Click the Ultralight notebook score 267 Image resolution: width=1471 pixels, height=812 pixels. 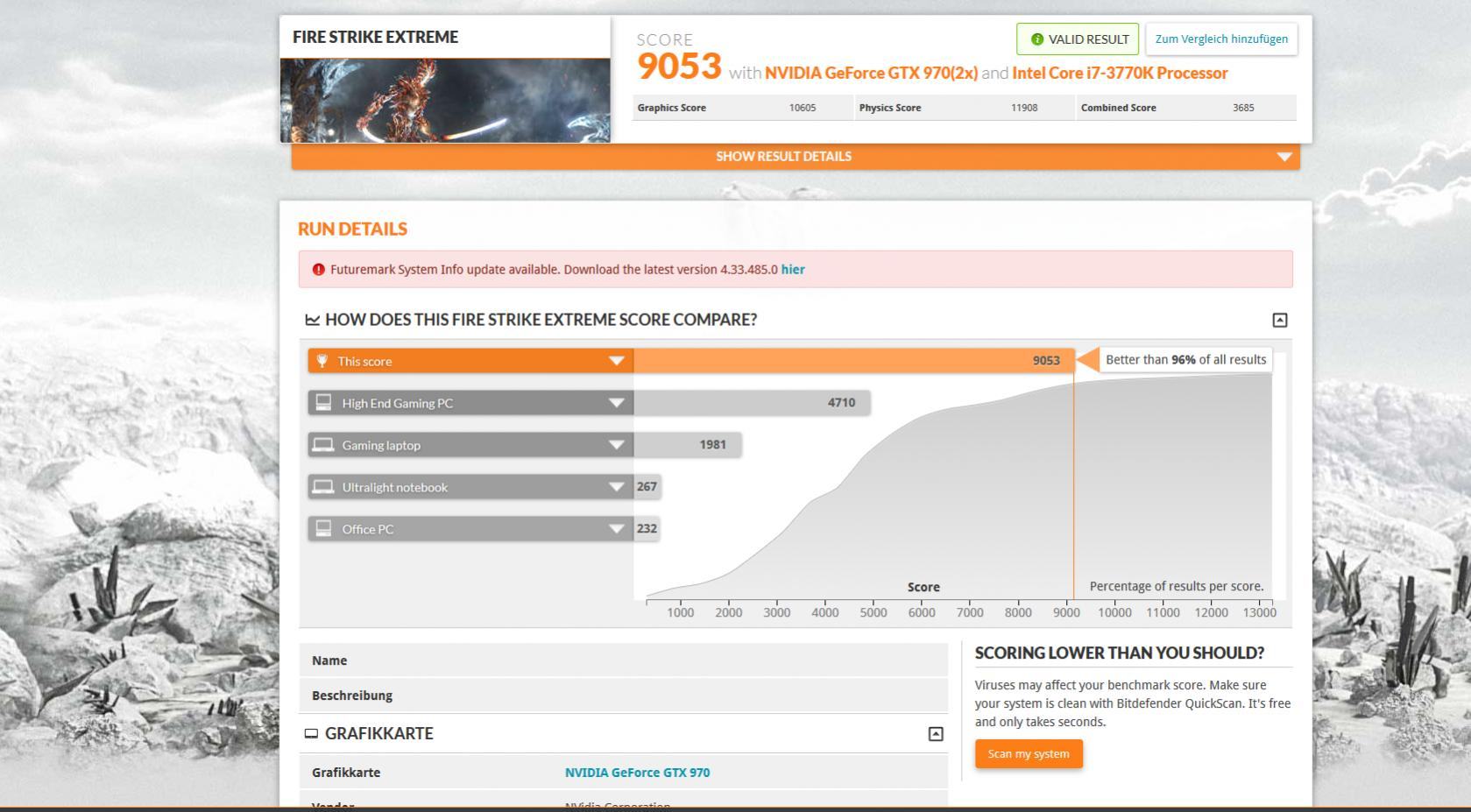[x=647, y=487]
